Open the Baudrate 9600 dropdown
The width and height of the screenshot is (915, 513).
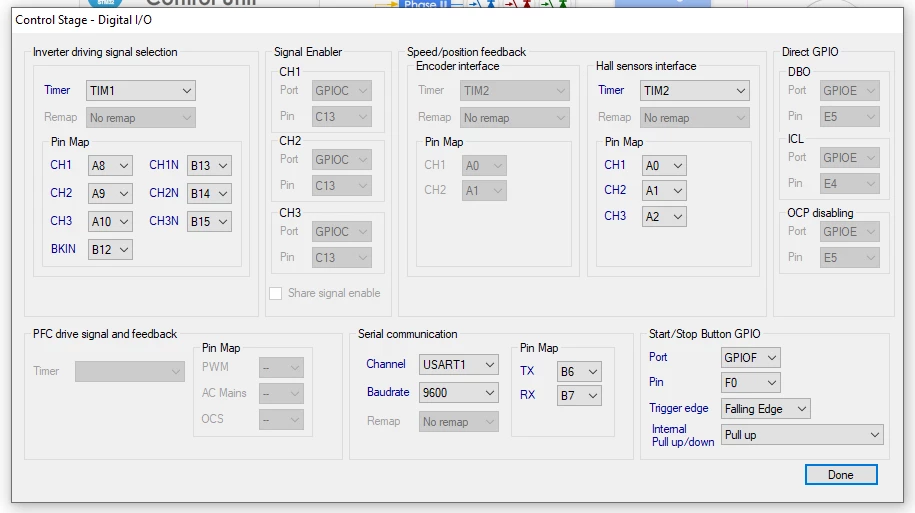[x=459, y=393]
